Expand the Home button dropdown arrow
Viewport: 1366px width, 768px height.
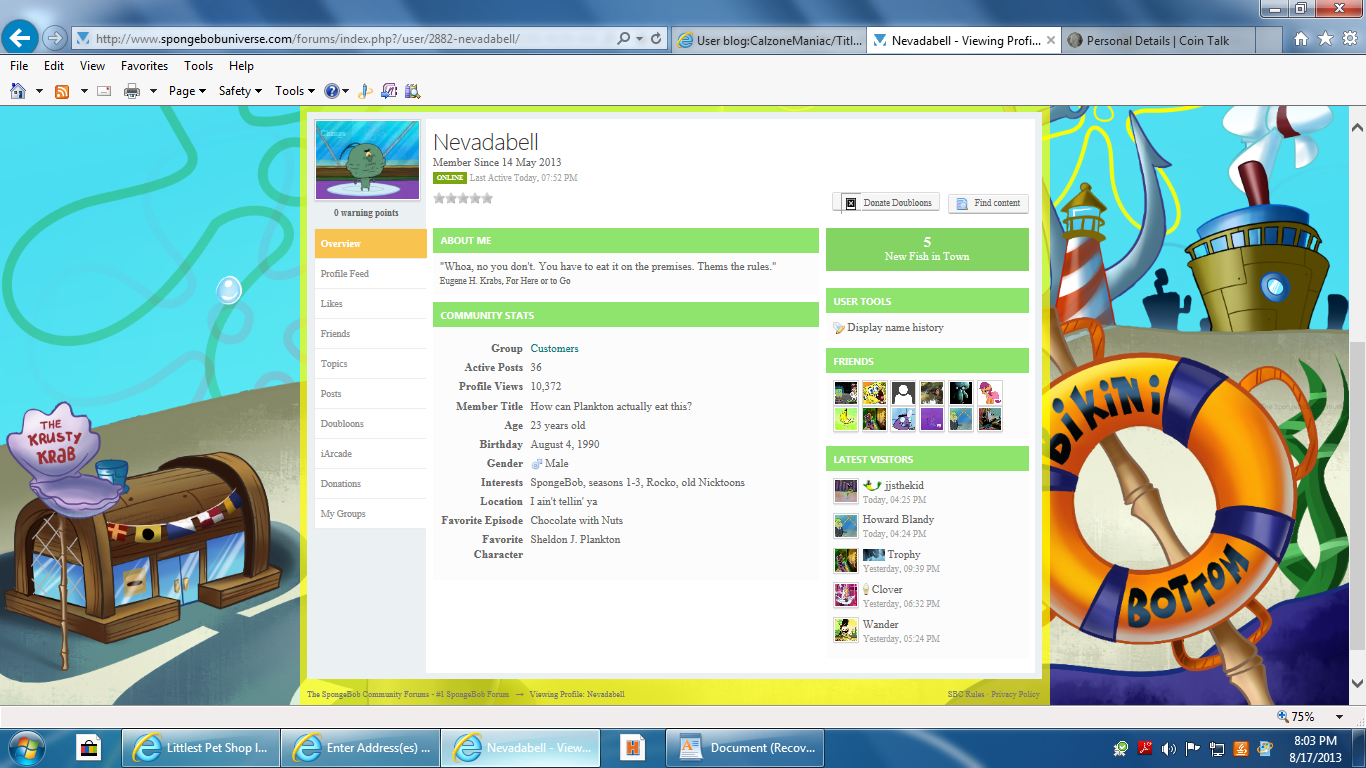click(x=40, y=91)
